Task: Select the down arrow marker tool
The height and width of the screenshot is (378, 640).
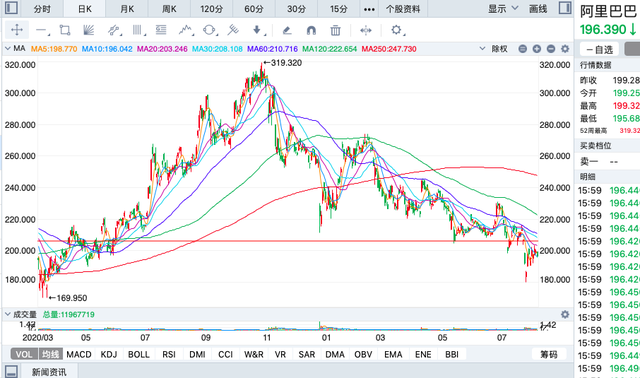Action: (x=257, y=30)
